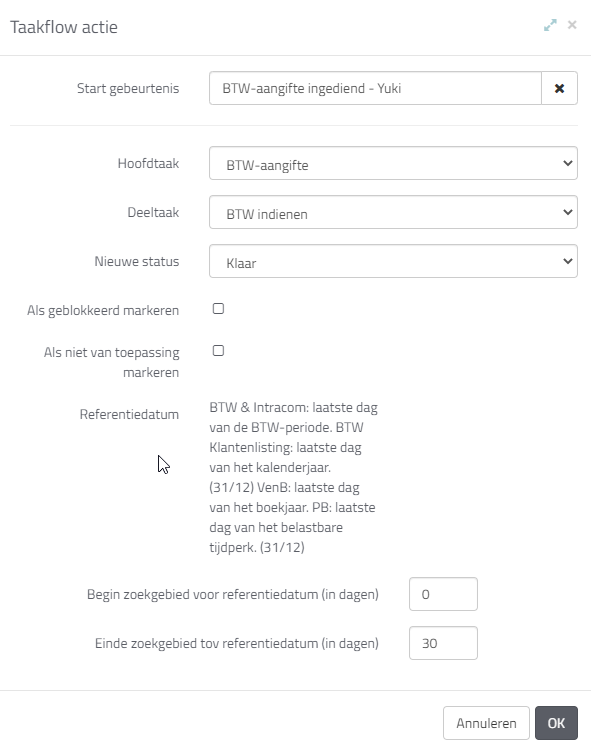Click the Taakflow actie dialog title
This screenshot has height=748, width=591.
point(64,27)
